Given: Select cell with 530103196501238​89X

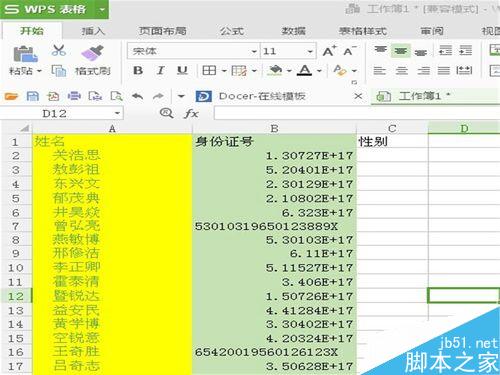Looking at the screenshot, I should [x=274, y=227].
